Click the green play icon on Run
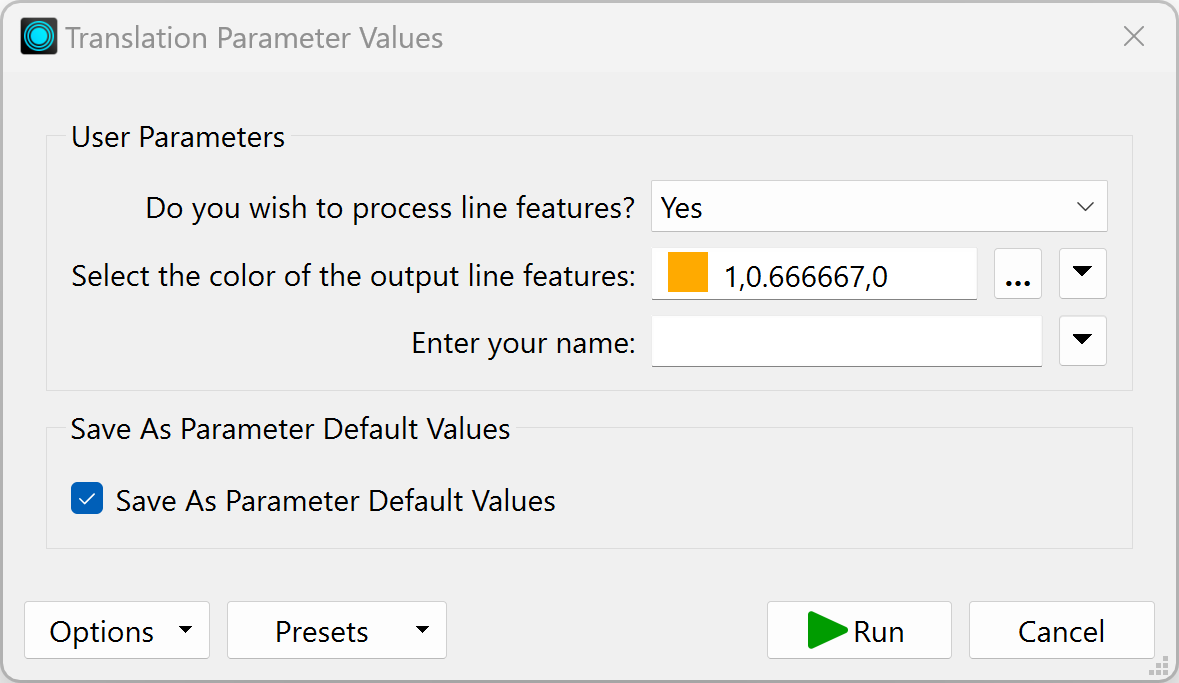 pos(826,630)
